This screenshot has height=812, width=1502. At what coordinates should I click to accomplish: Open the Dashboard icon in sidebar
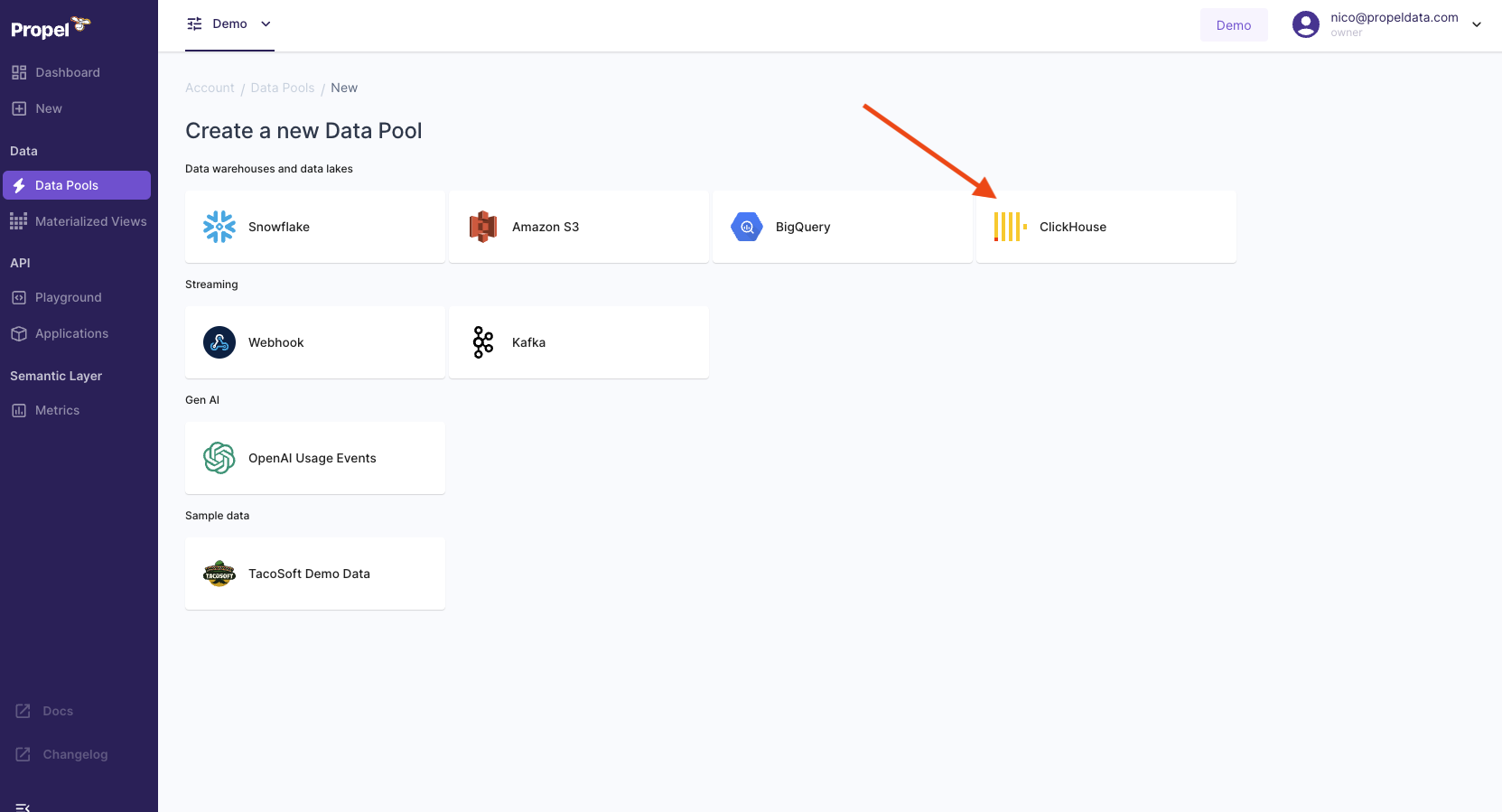click(x=19, y=72)
